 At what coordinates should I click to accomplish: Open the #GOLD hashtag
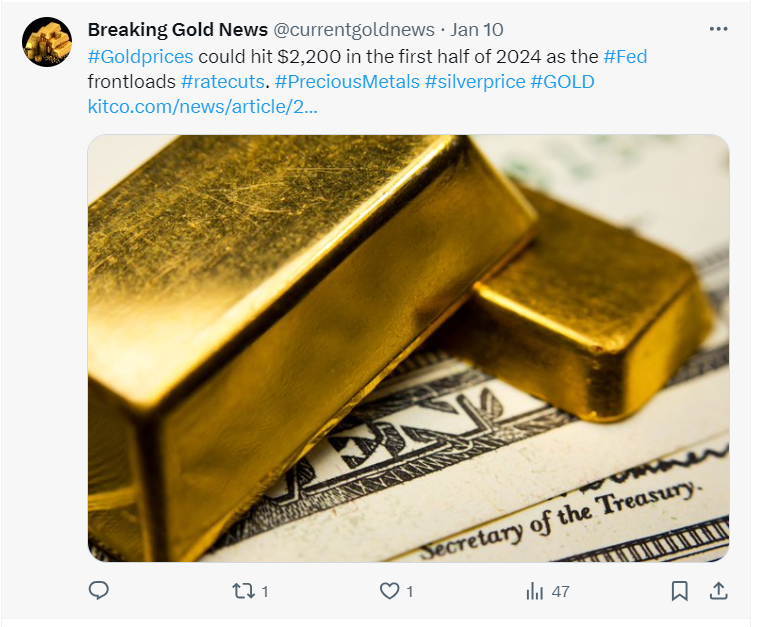coord(562,82)
